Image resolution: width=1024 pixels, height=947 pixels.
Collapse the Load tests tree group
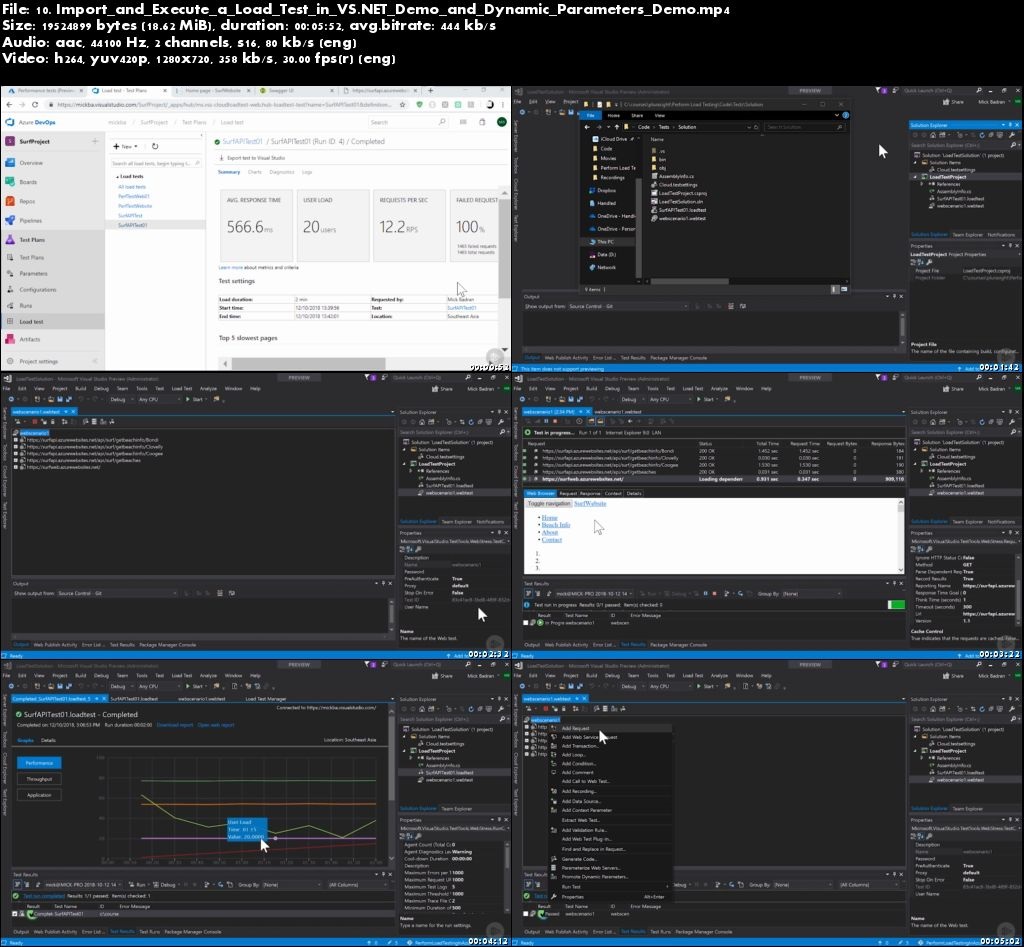pos(116,176)
